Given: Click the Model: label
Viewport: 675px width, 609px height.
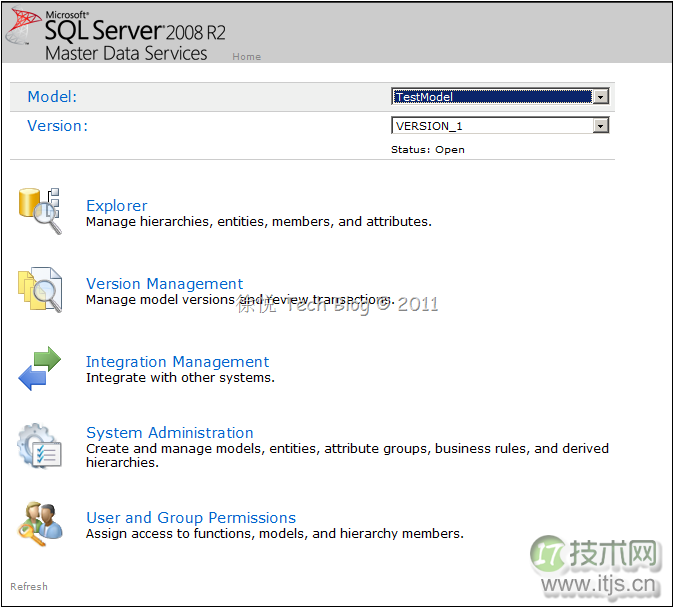Looking at the screenshot, I should (52, 97).
